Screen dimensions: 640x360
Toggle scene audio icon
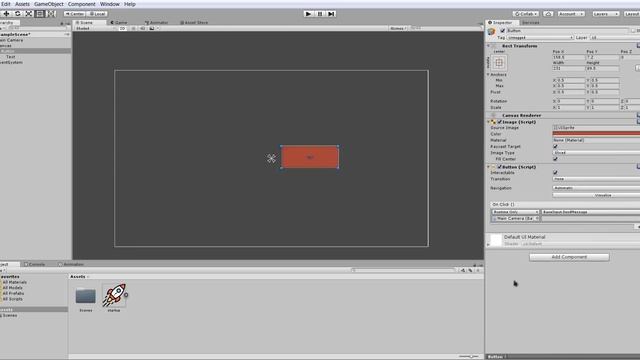pos(142,29)
